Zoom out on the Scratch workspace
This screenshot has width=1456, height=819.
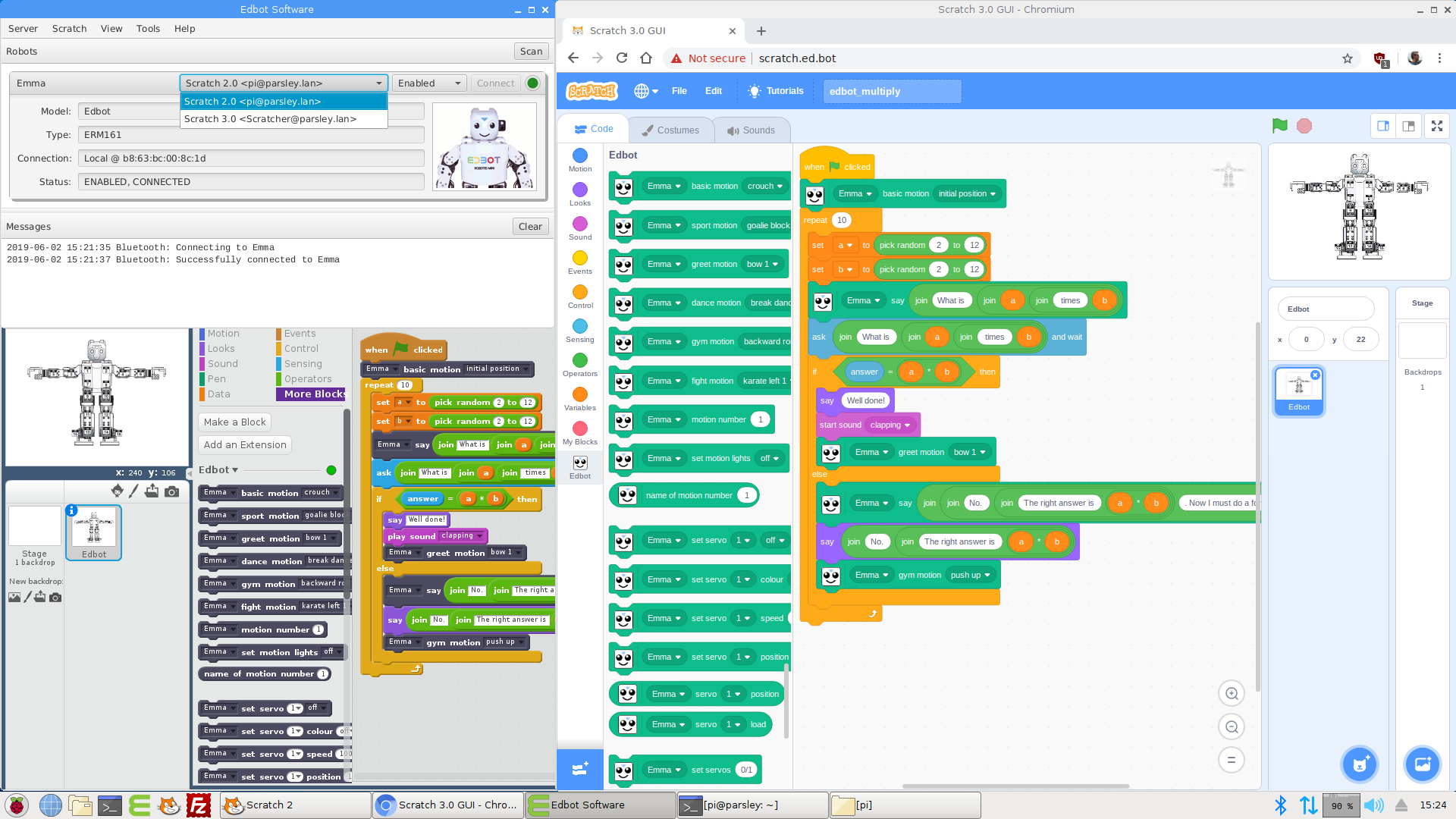pos(1232,726)
